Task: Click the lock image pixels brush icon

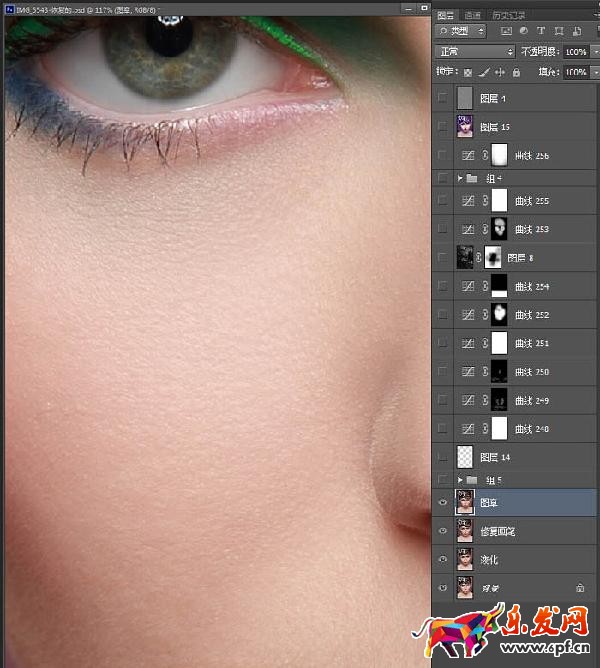Action: [x=484, y=72]
